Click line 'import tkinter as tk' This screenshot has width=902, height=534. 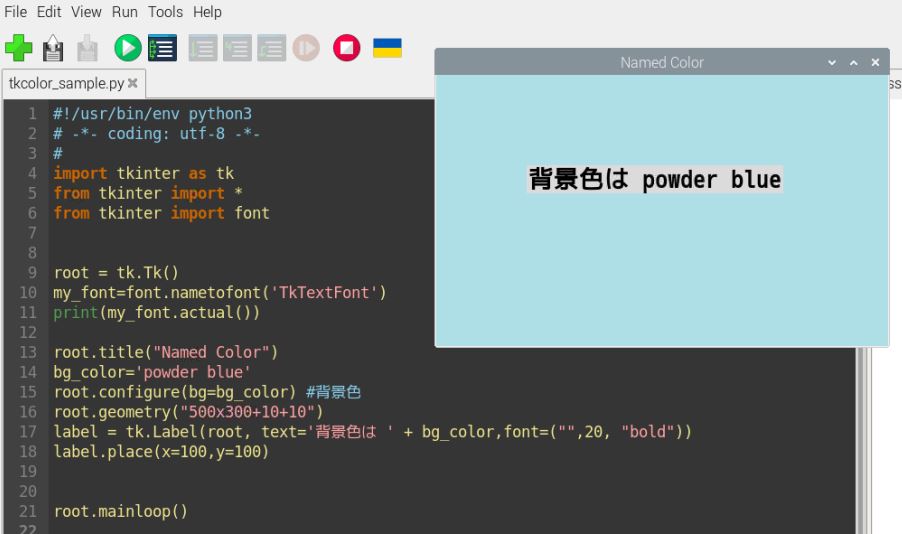click(x=143, y=173)
